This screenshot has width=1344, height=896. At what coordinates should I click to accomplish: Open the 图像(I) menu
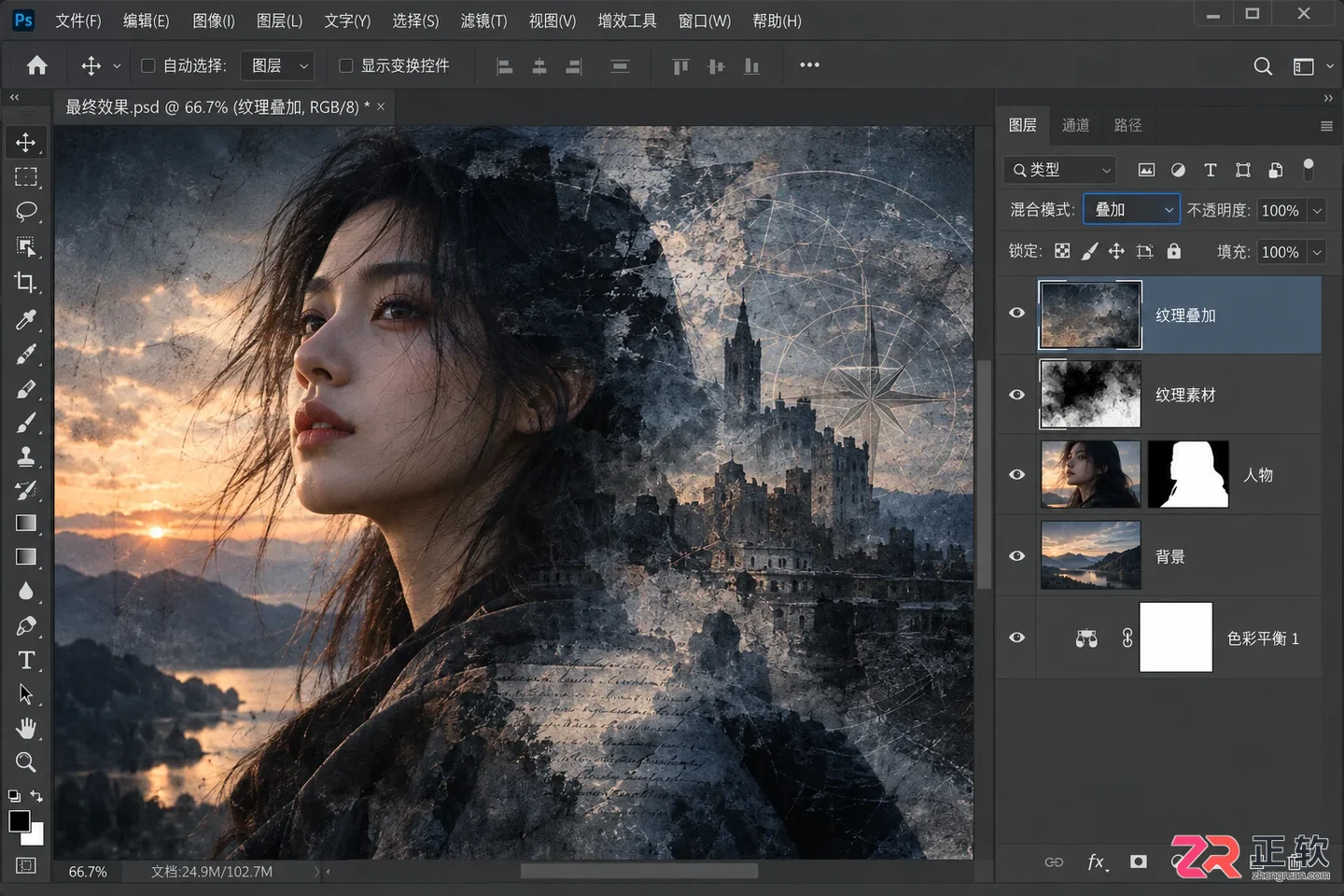pyautogui.click(x=214, y=21)
